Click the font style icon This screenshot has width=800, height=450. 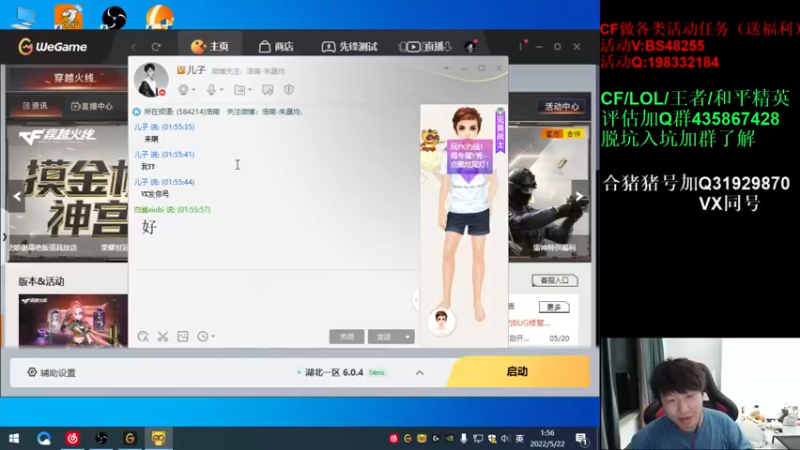coord(143,337)
